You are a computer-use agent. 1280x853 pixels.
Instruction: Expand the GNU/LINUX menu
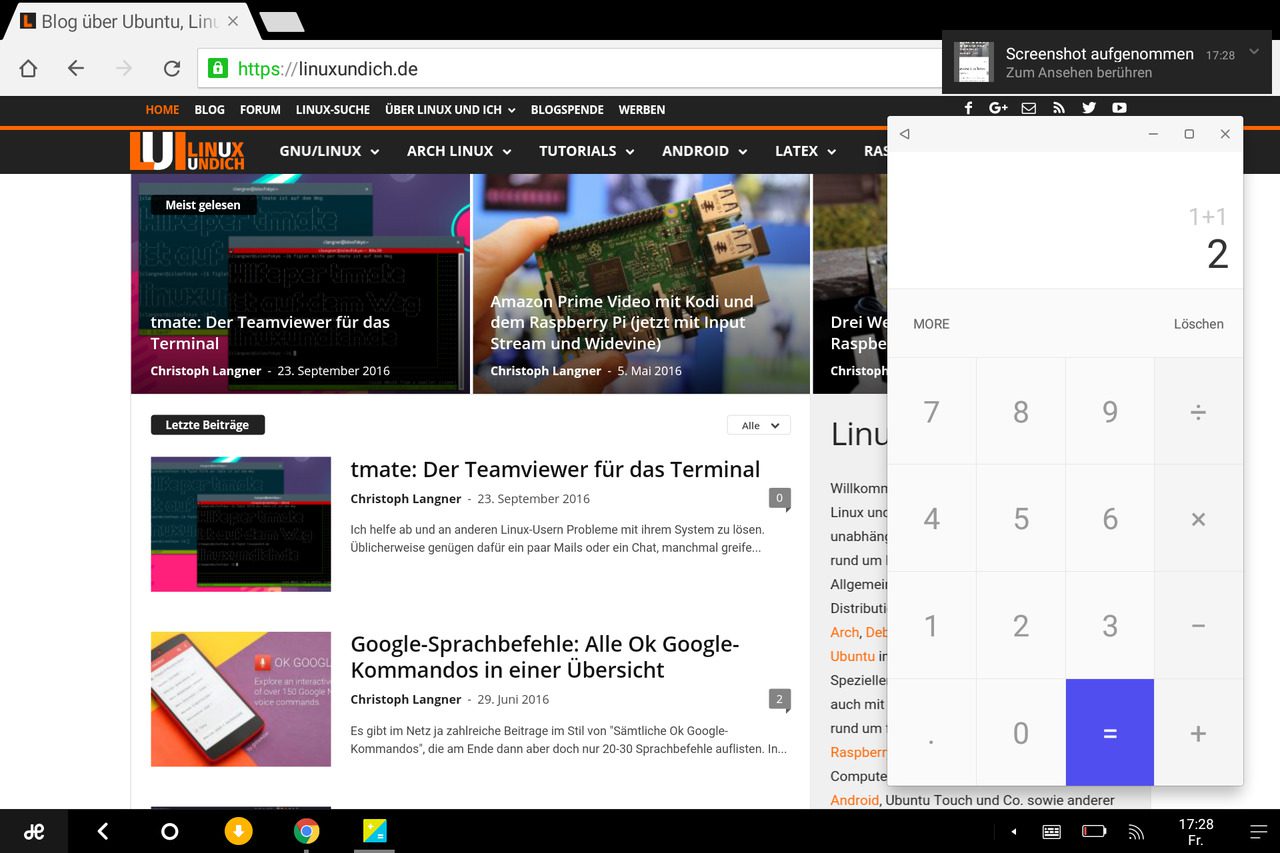(329, 151)
